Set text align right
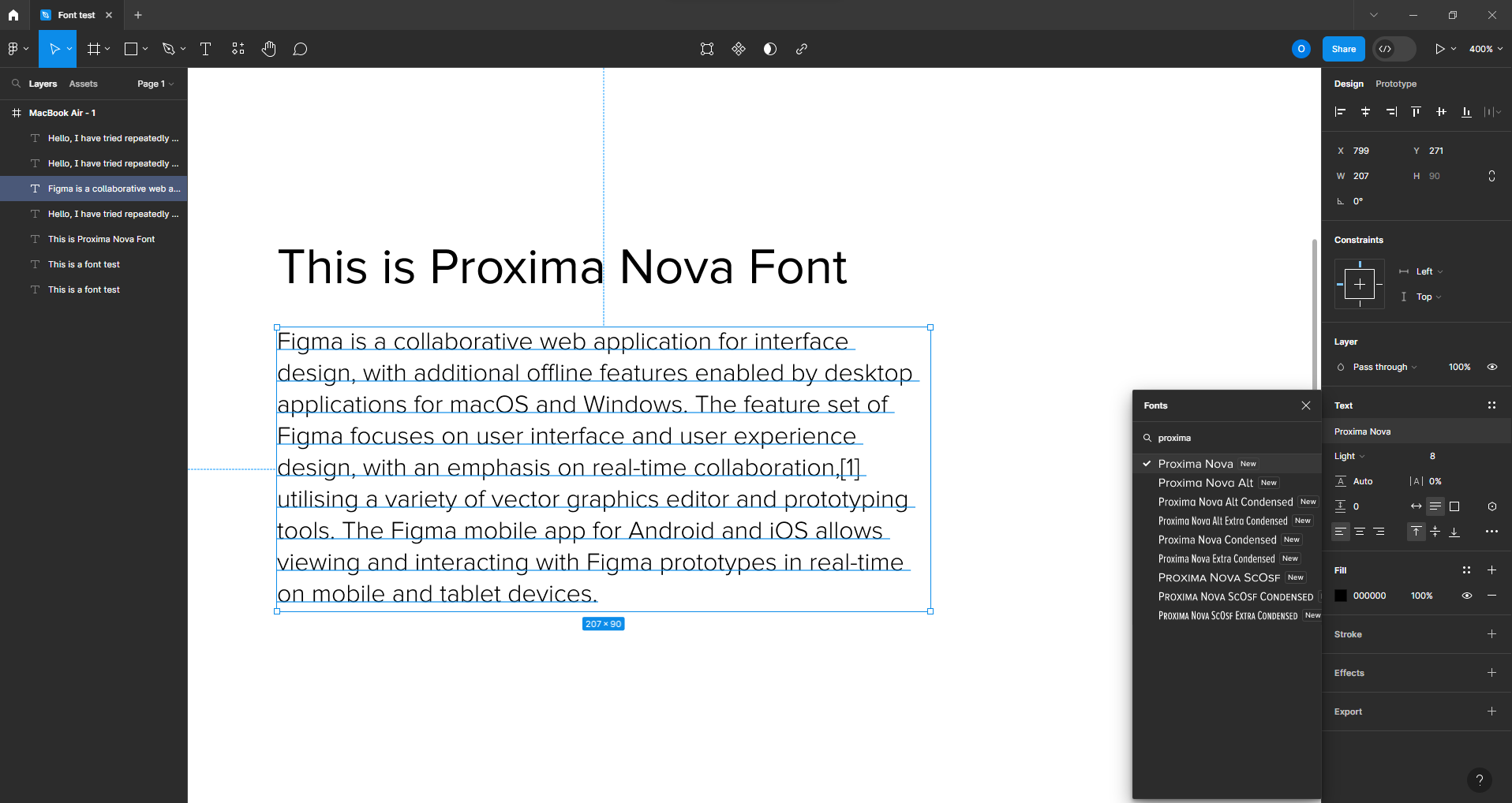Viewport: 1512px width, 803px height. tap(1379, 532)
